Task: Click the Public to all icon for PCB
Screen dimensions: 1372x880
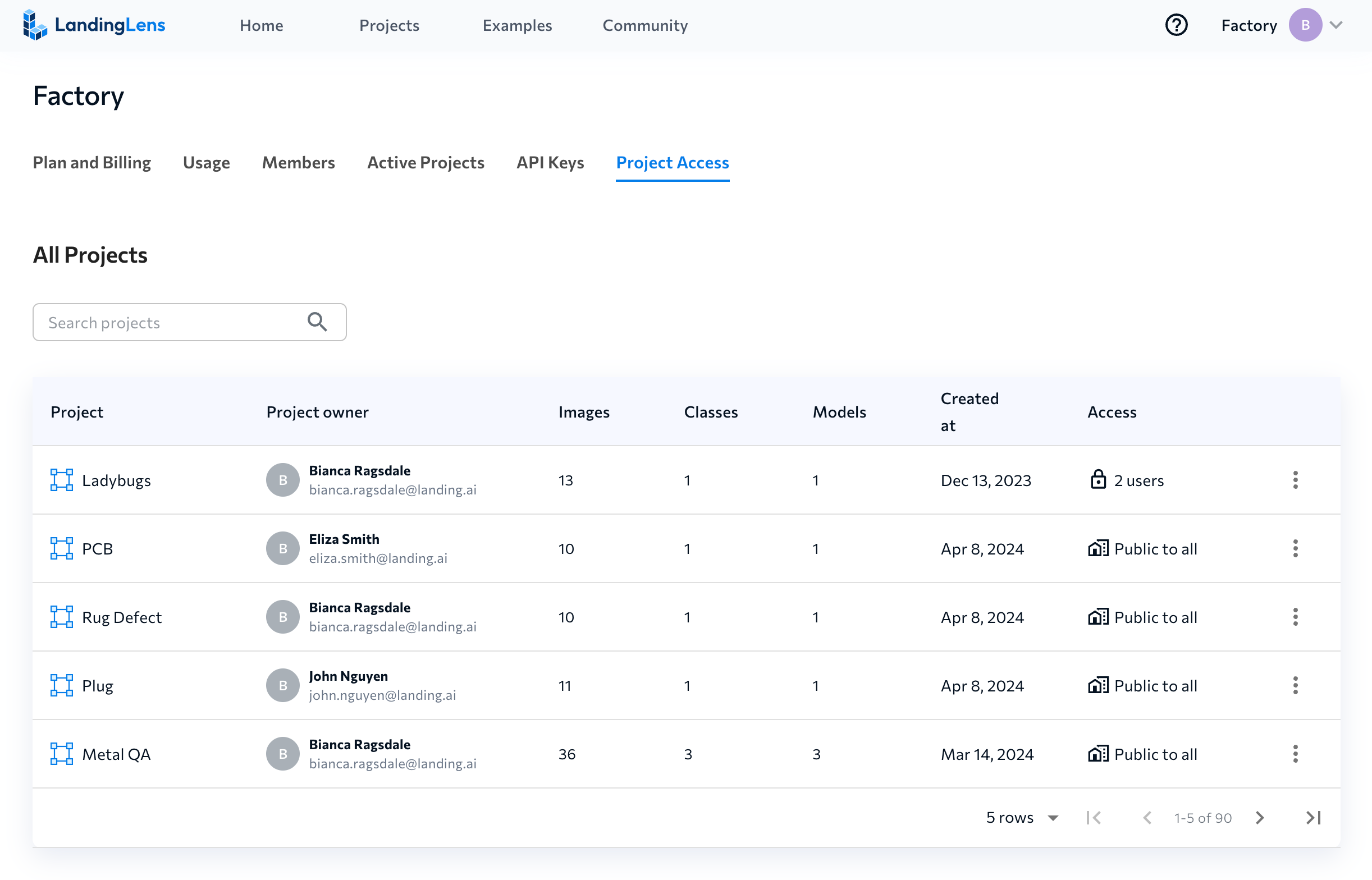Action: [x=1097, y=548]
